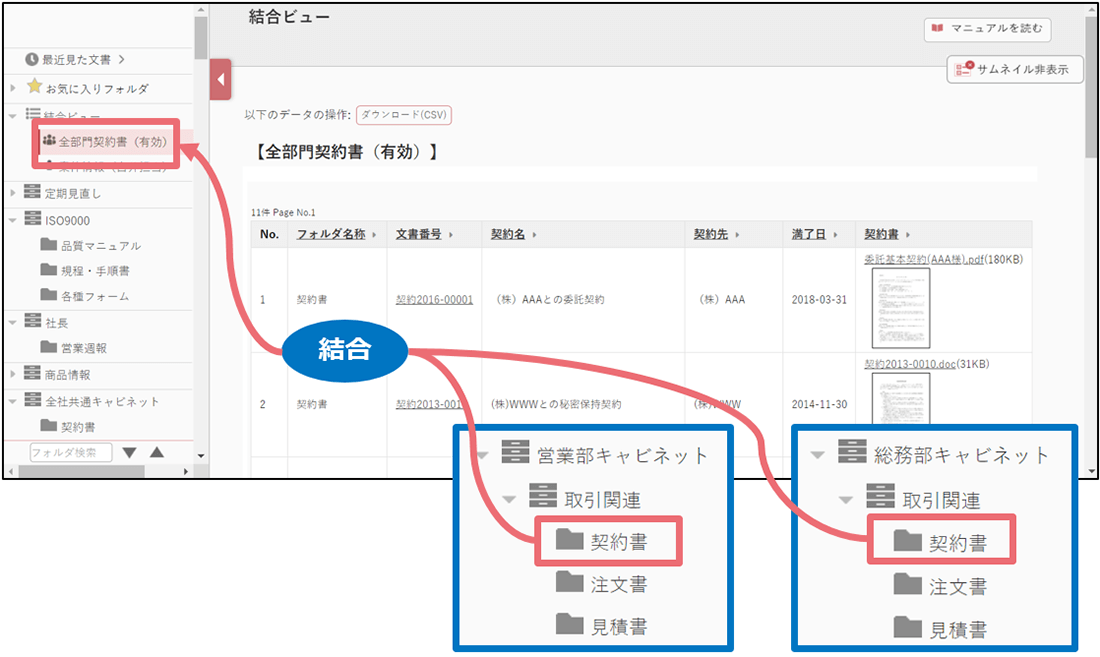Expand the 定期見直し cabinet
The height and width of the screenshot is (657, 1100).
(13, 193)
